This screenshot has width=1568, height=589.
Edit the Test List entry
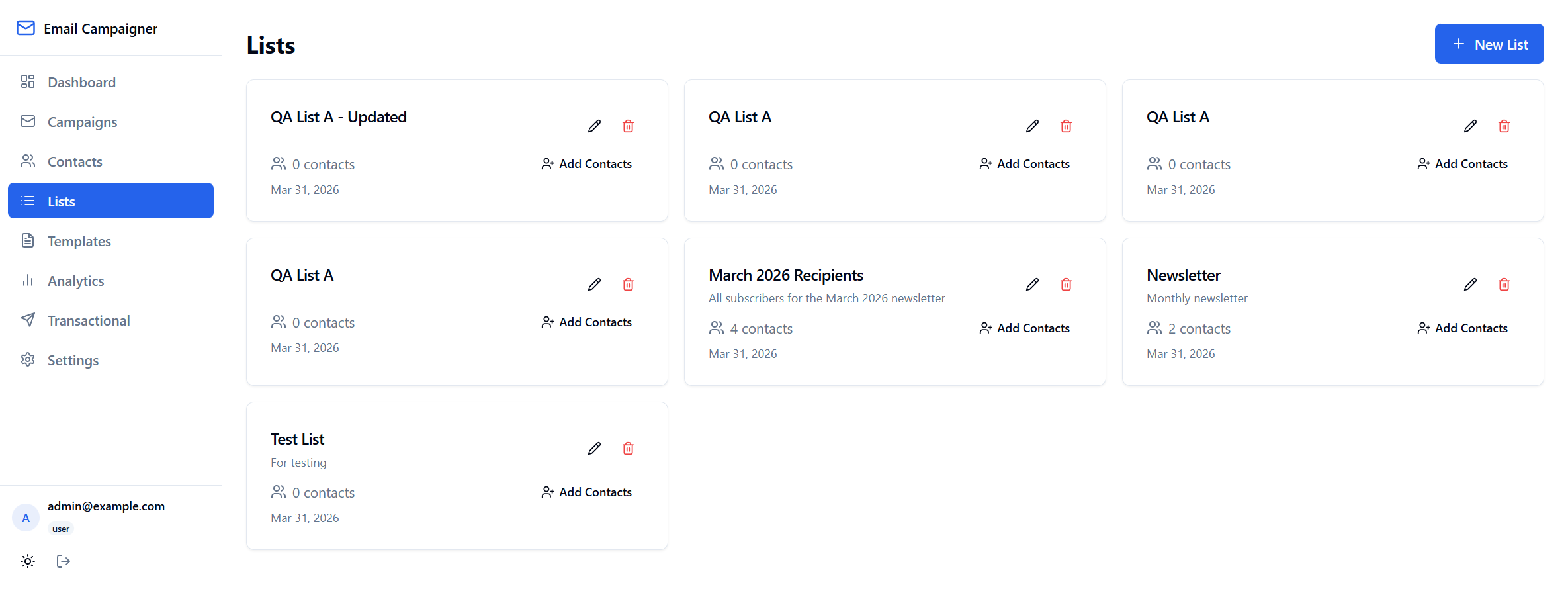(x=594, y=448)
